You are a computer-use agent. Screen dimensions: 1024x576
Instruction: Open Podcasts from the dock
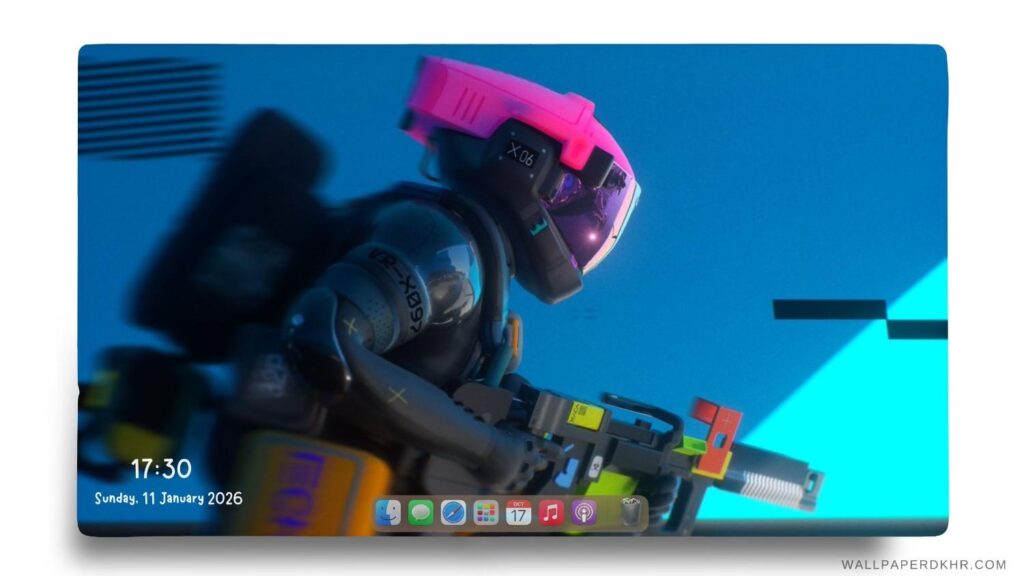[584, 513]
